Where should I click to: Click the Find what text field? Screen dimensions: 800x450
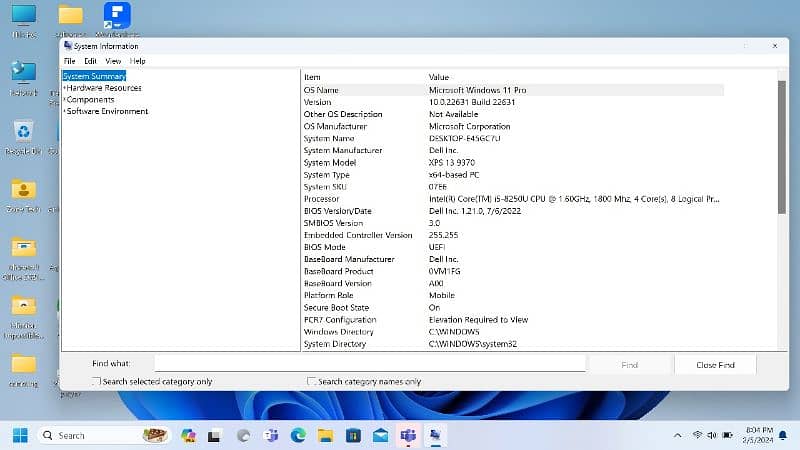click(369, 365)
